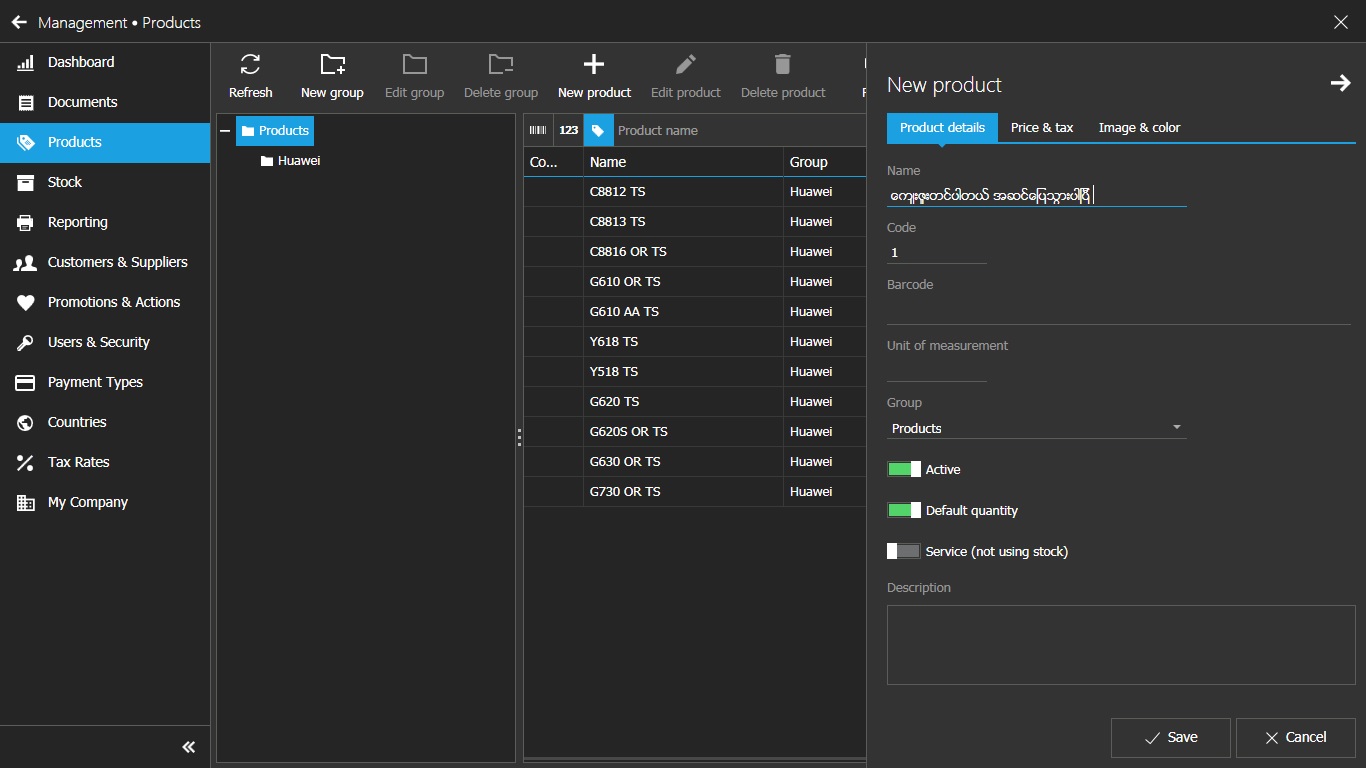The width and height of the screenshot is (1366, 768).
Task: Toggle the Active switch off
Action: [903, 469]
